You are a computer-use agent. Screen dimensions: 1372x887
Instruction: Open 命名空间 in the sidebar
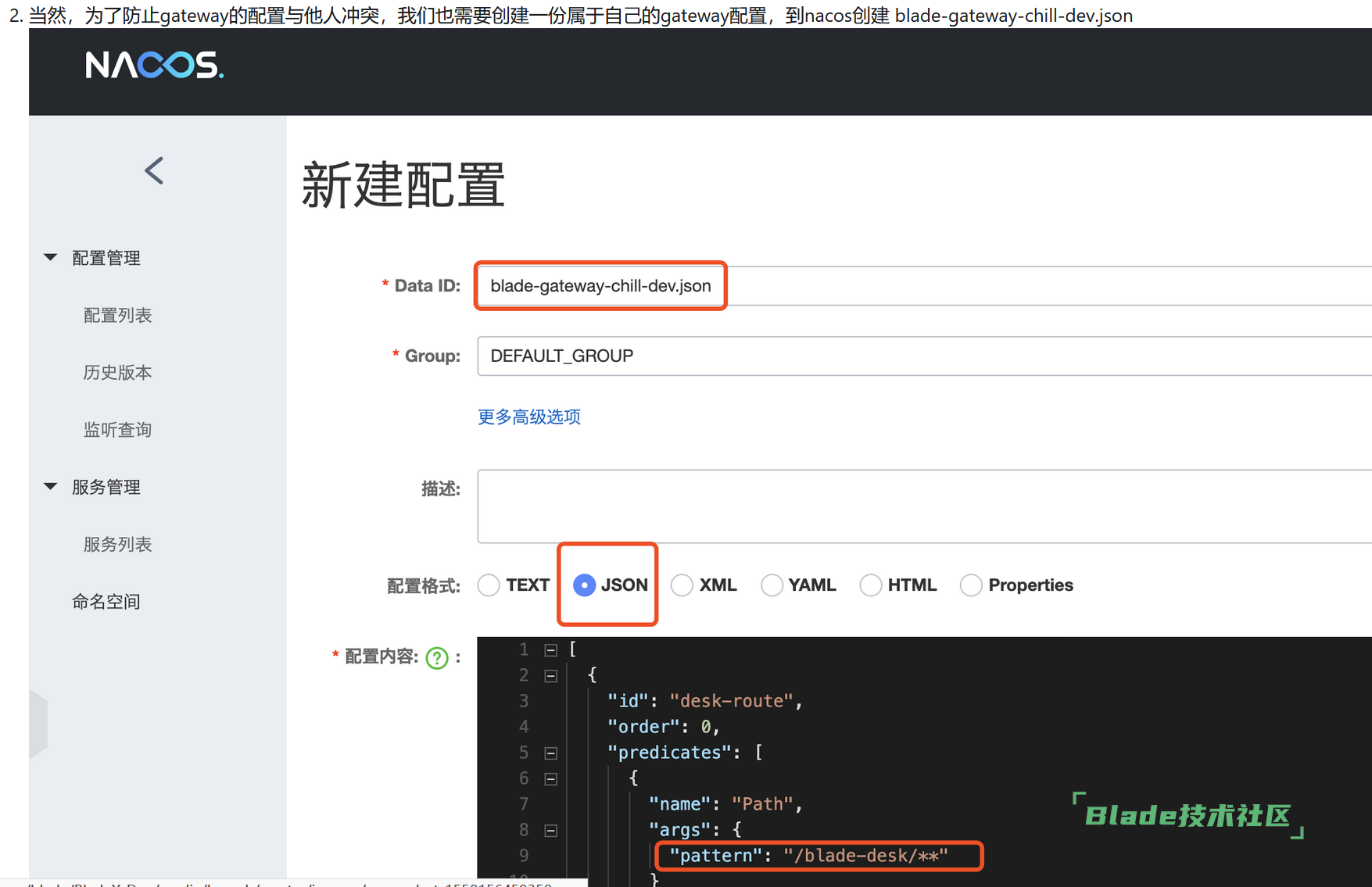[x=106, y=601]
